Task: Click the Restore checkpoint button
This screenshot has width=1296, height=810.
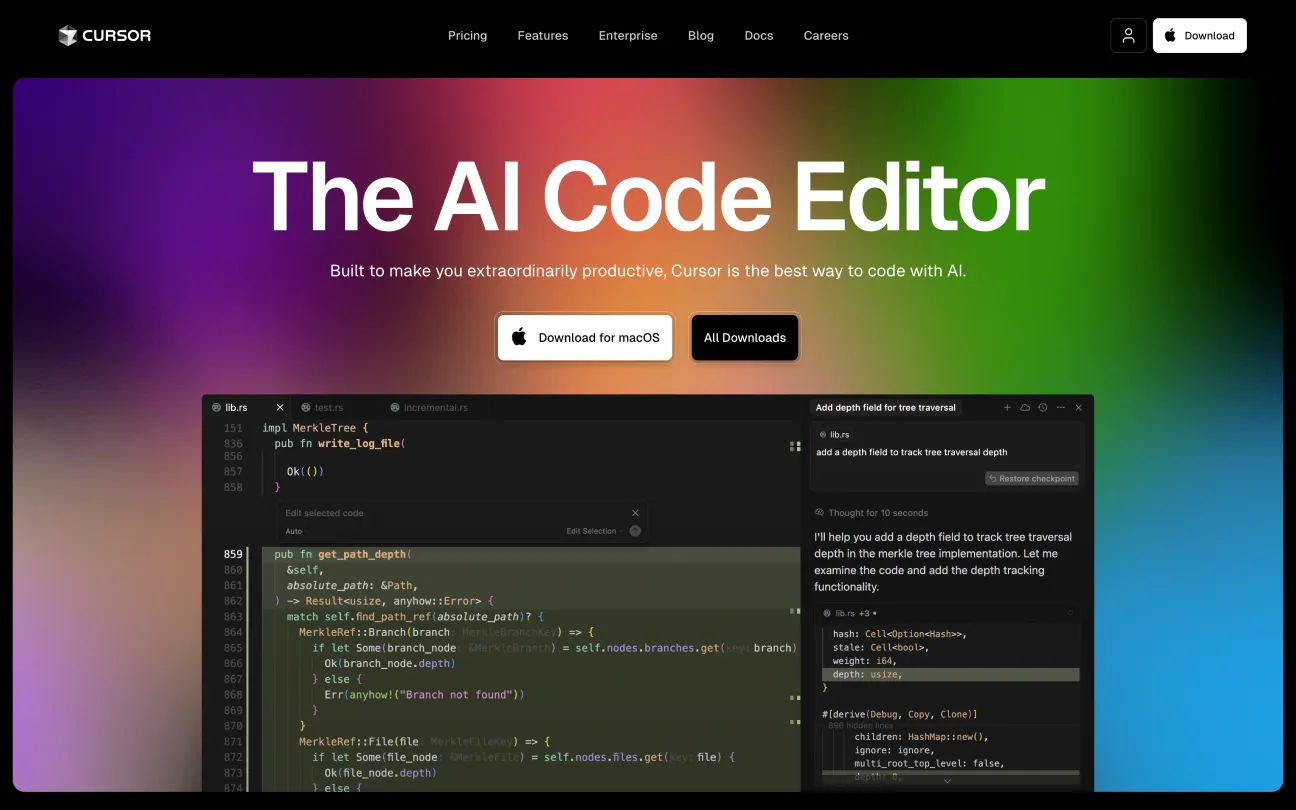Action: coord(1032,478)
